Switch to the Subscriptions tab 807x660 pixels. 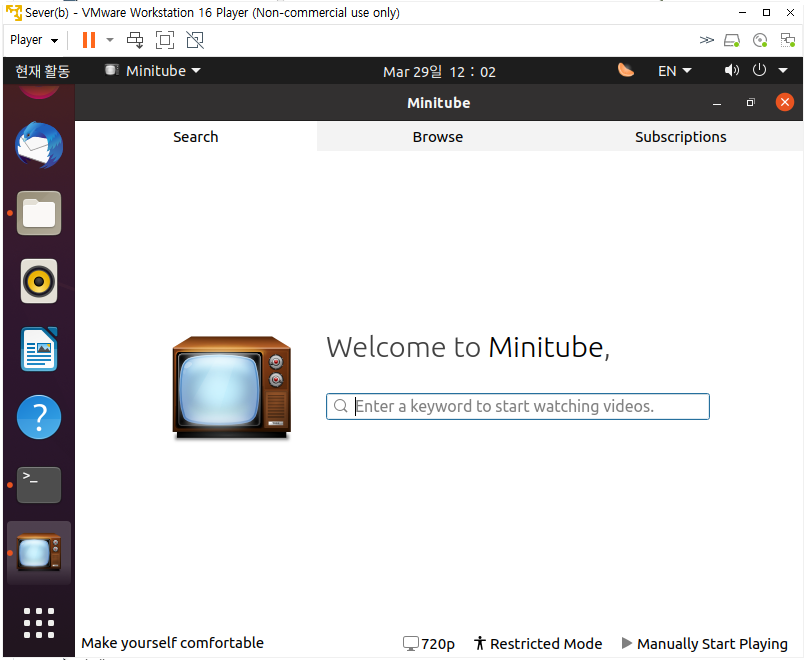pos(680,137)
